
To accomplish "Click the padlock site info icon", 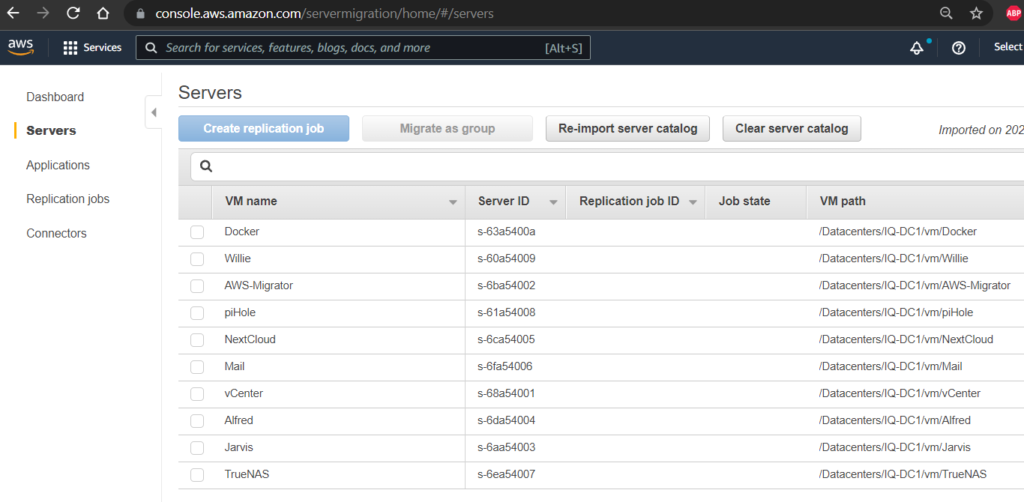I will pos(138,13).
